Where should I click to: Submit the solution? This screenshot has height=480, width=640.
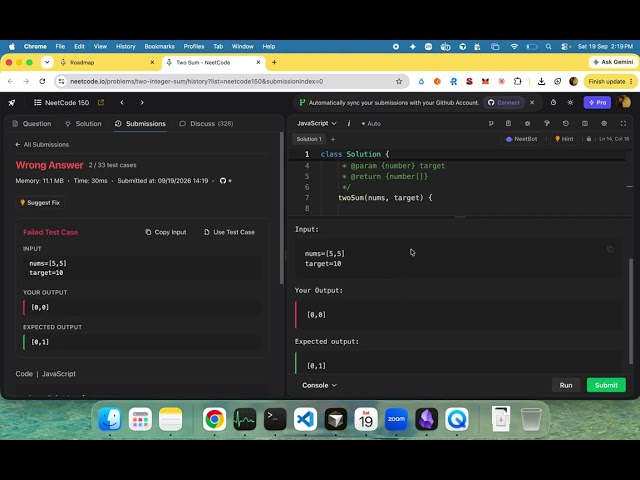(606, 385)
